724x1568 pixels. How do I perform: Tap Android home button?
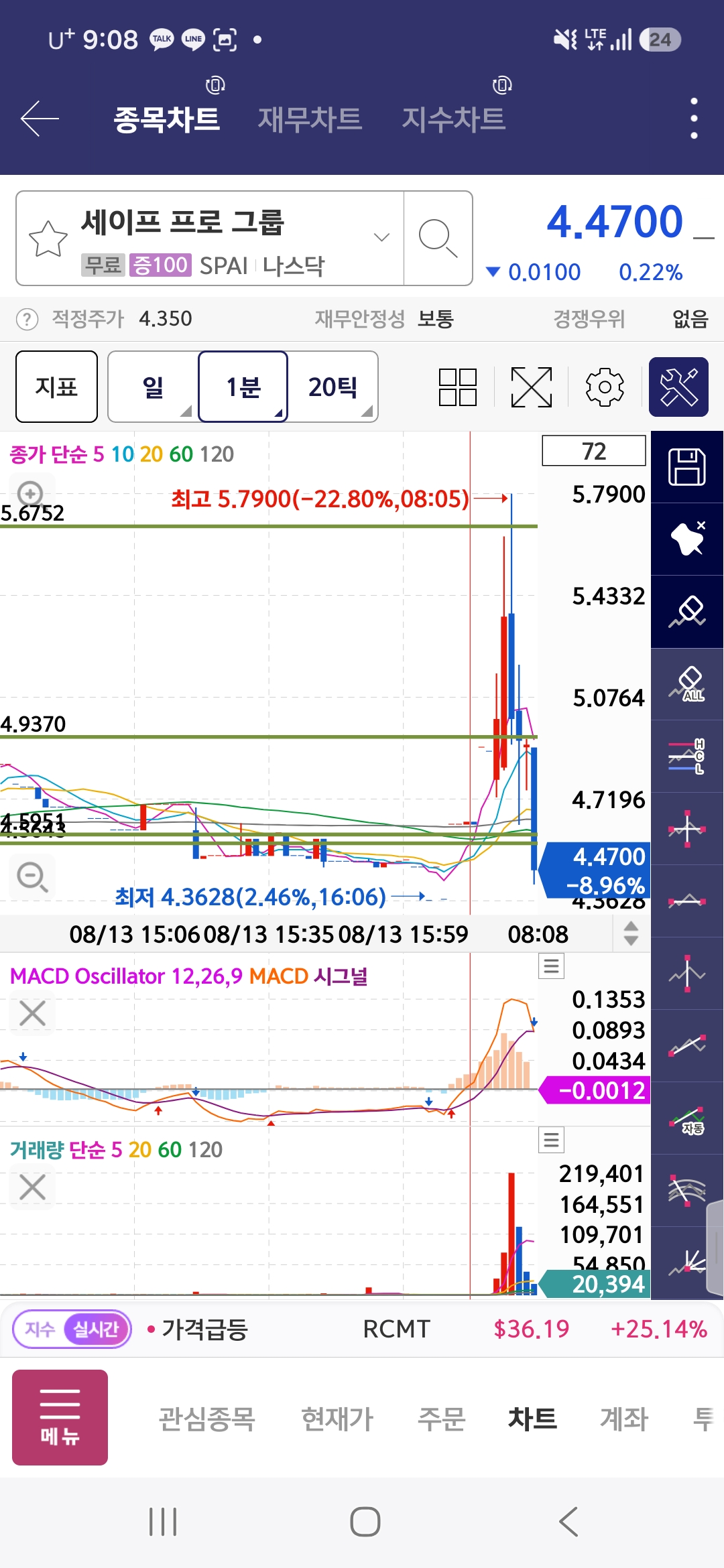pyautogui.click(x=365, y=1521)
